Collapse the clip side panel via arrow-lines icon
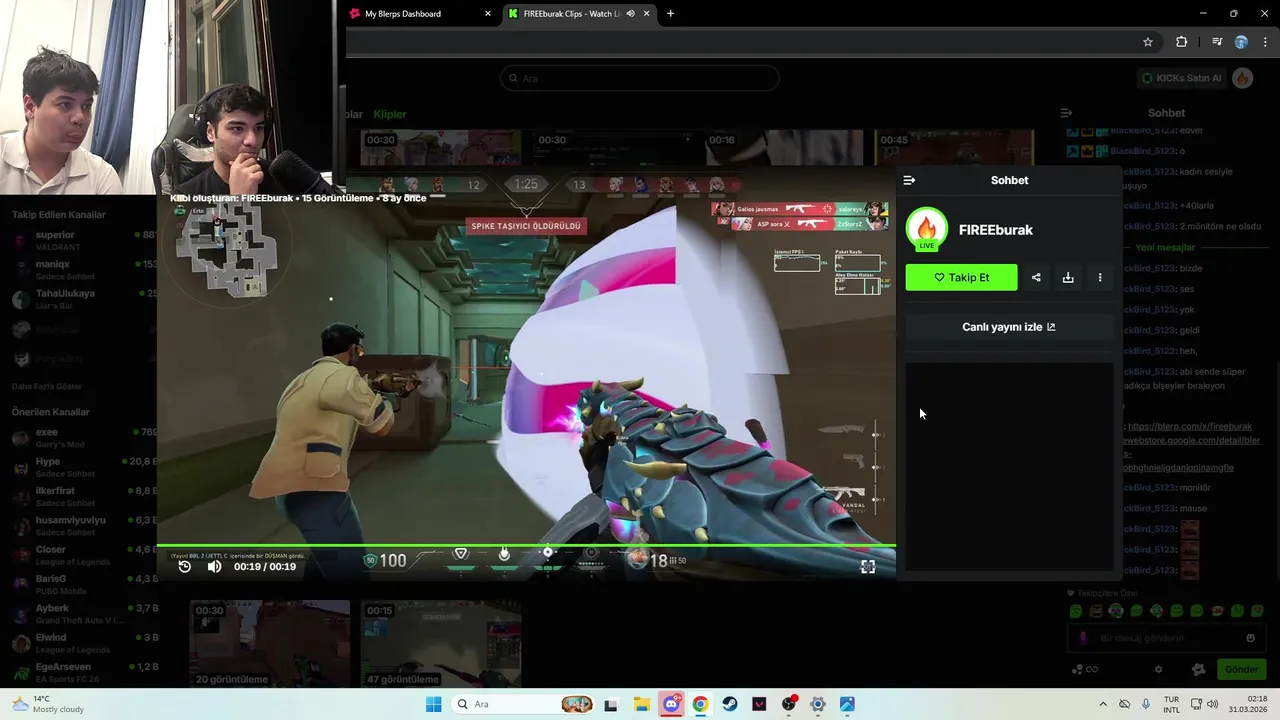Viewport: 1280px width, 720px height. point(909,180)
